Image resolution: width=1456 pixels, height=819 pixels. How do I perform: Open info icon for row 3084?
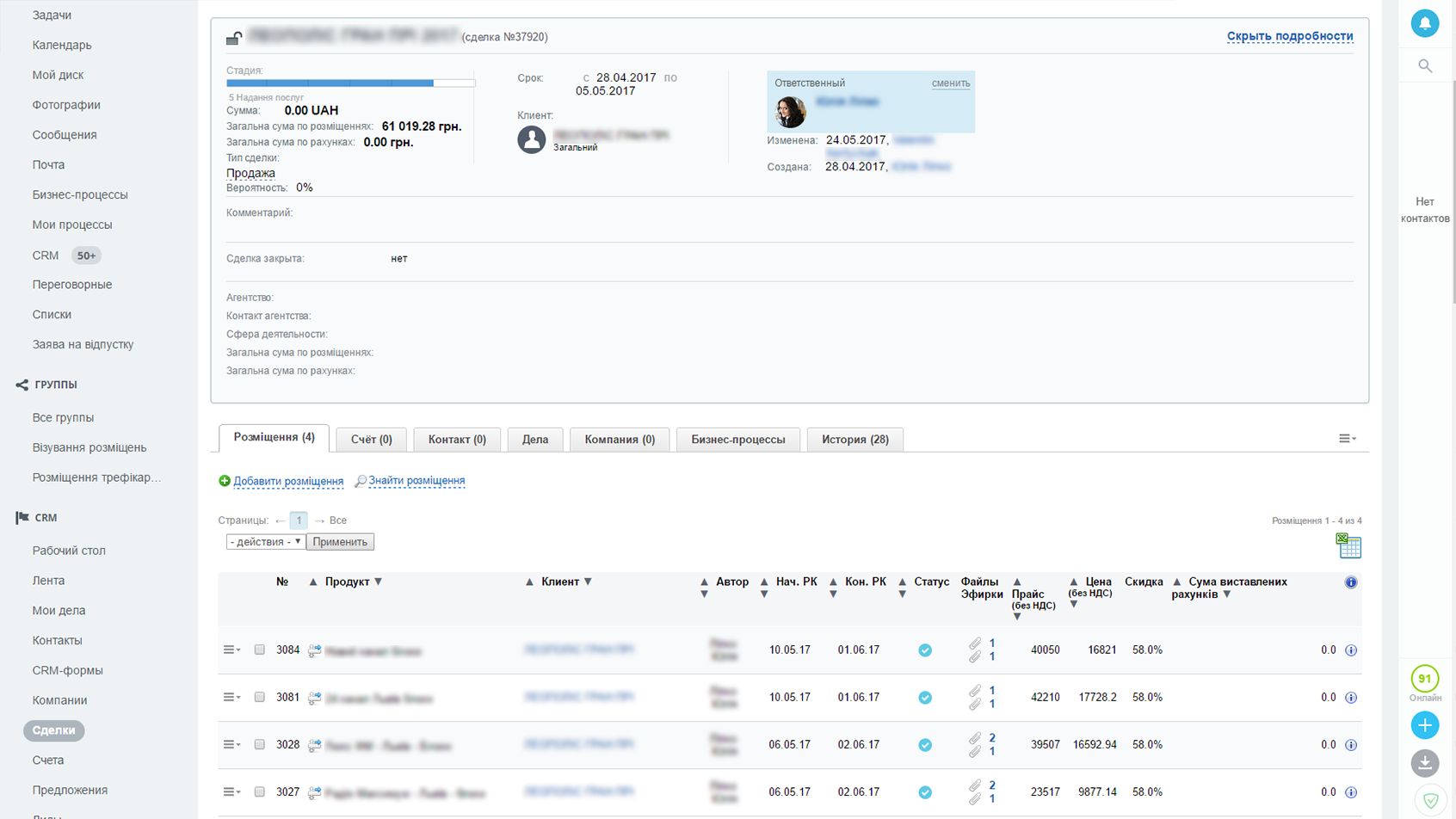click(1351, 650)
